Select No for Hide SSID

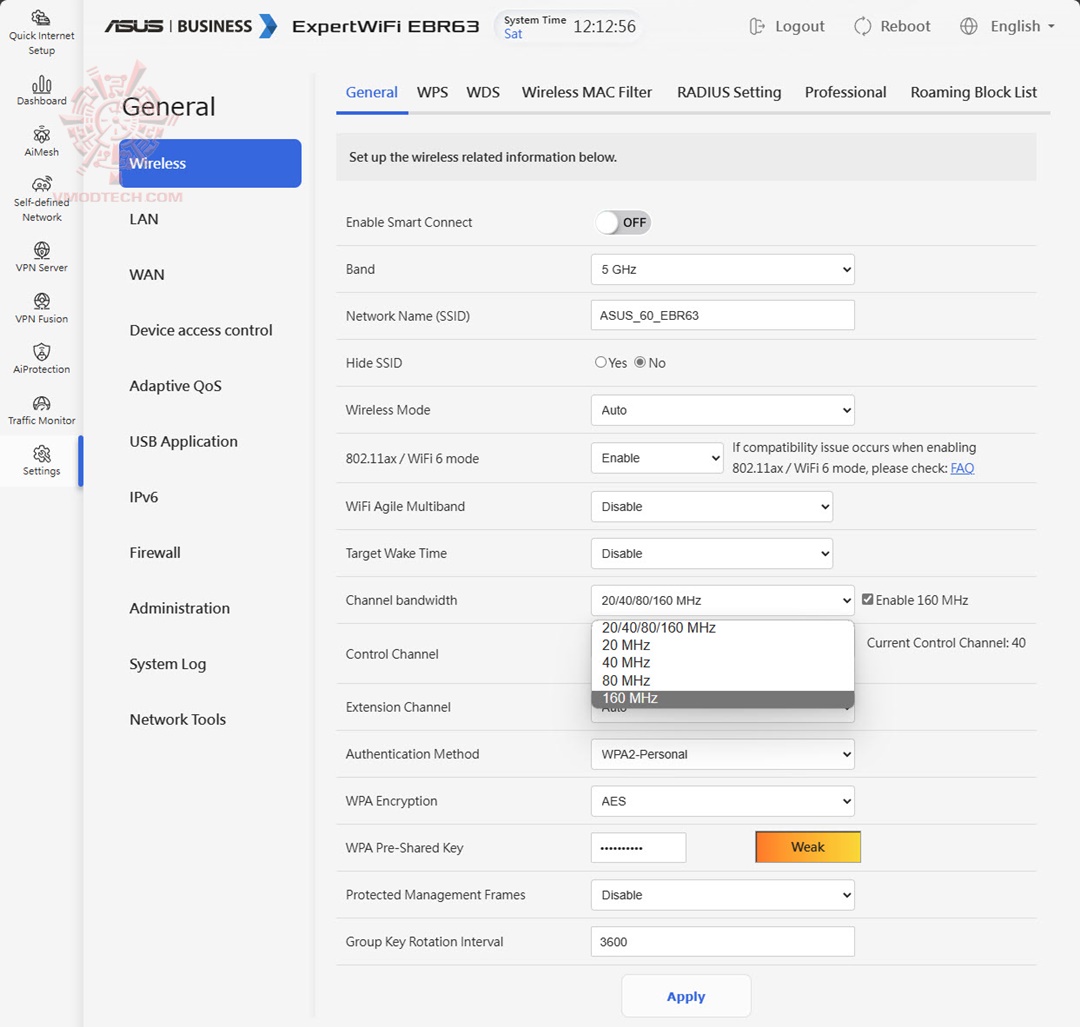pos(640,362)
